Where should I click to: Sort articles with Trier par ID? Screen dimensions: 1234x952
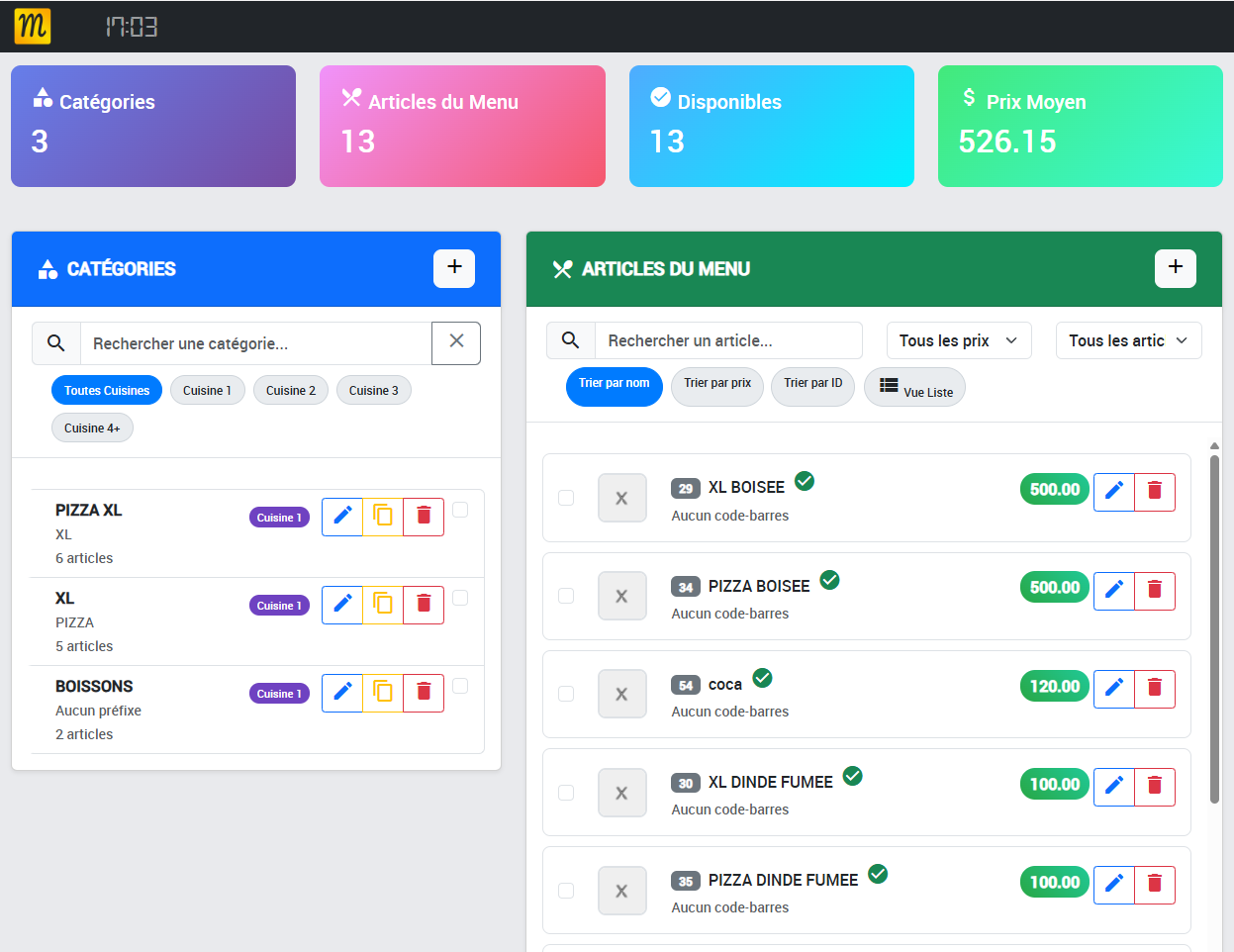pyautogui.click(x=812, y=386)
